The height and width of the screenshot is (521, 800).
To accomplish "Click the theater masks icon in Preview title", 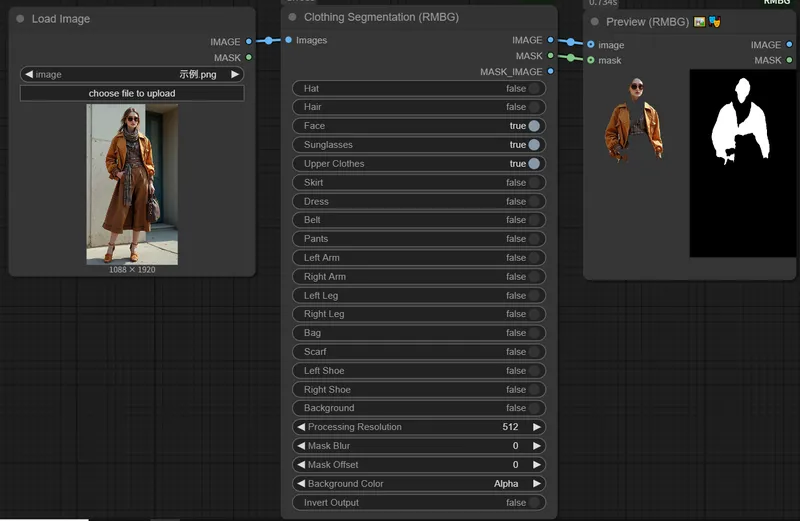I will click(715, 22).
